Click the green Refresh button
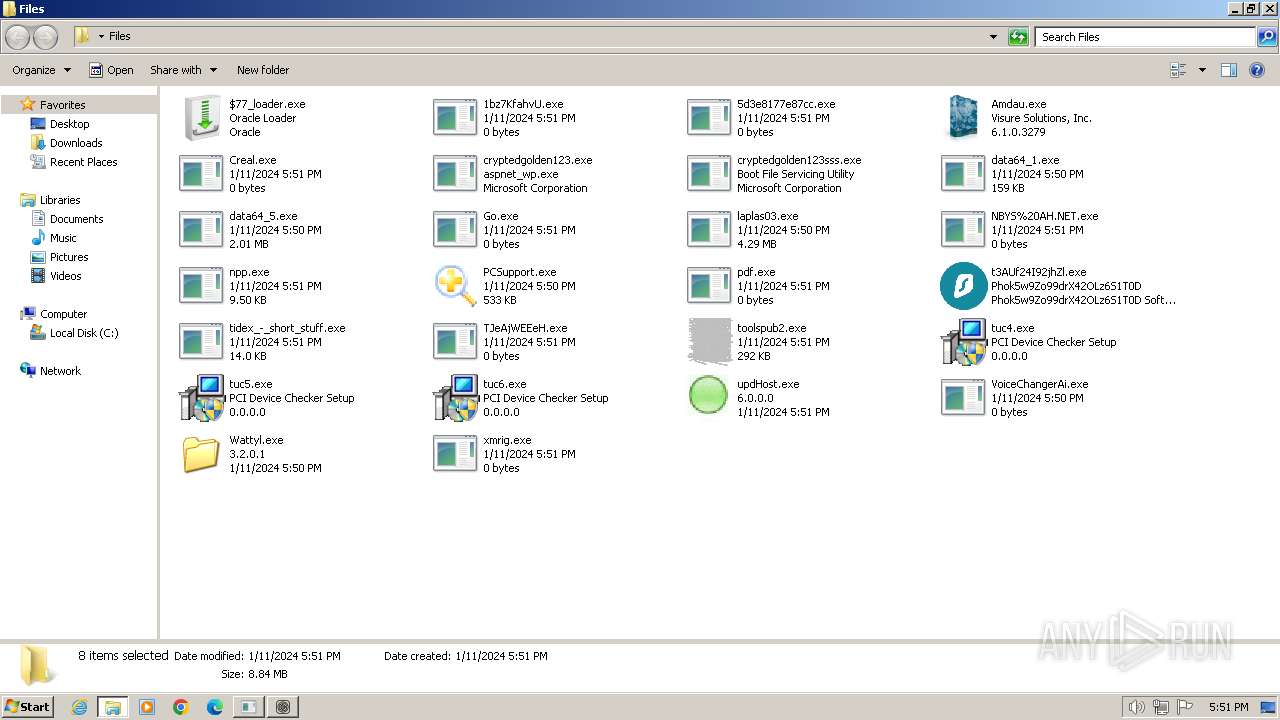This screenshot has width=1280, height=720. (1018, 37)
